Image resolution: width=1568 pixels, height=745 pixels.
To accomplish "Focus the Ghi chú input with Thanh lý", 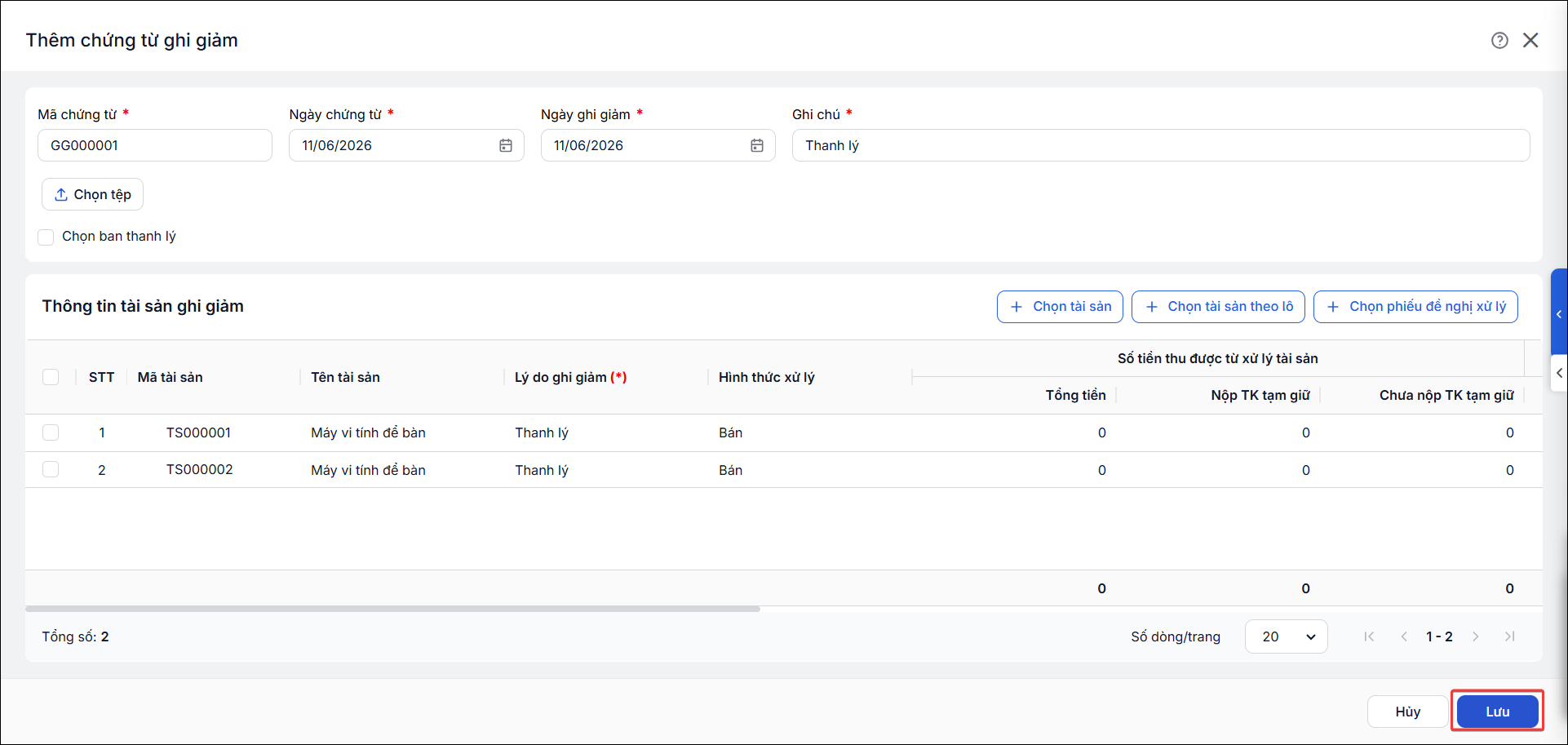I will click(x=1161, y=145).
